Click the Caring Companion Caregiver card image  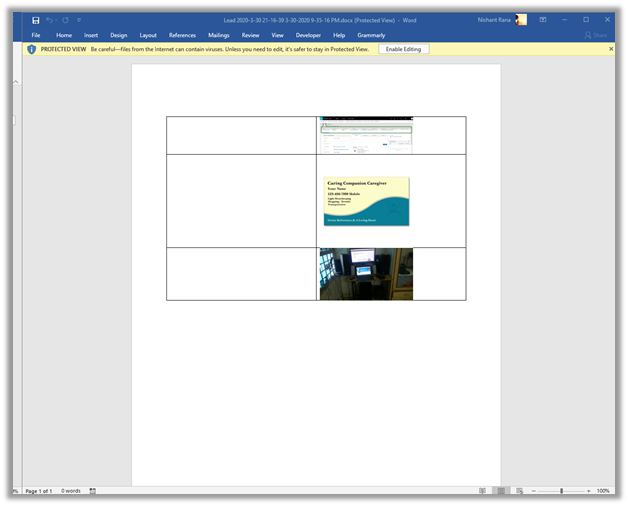click(366, 201)
